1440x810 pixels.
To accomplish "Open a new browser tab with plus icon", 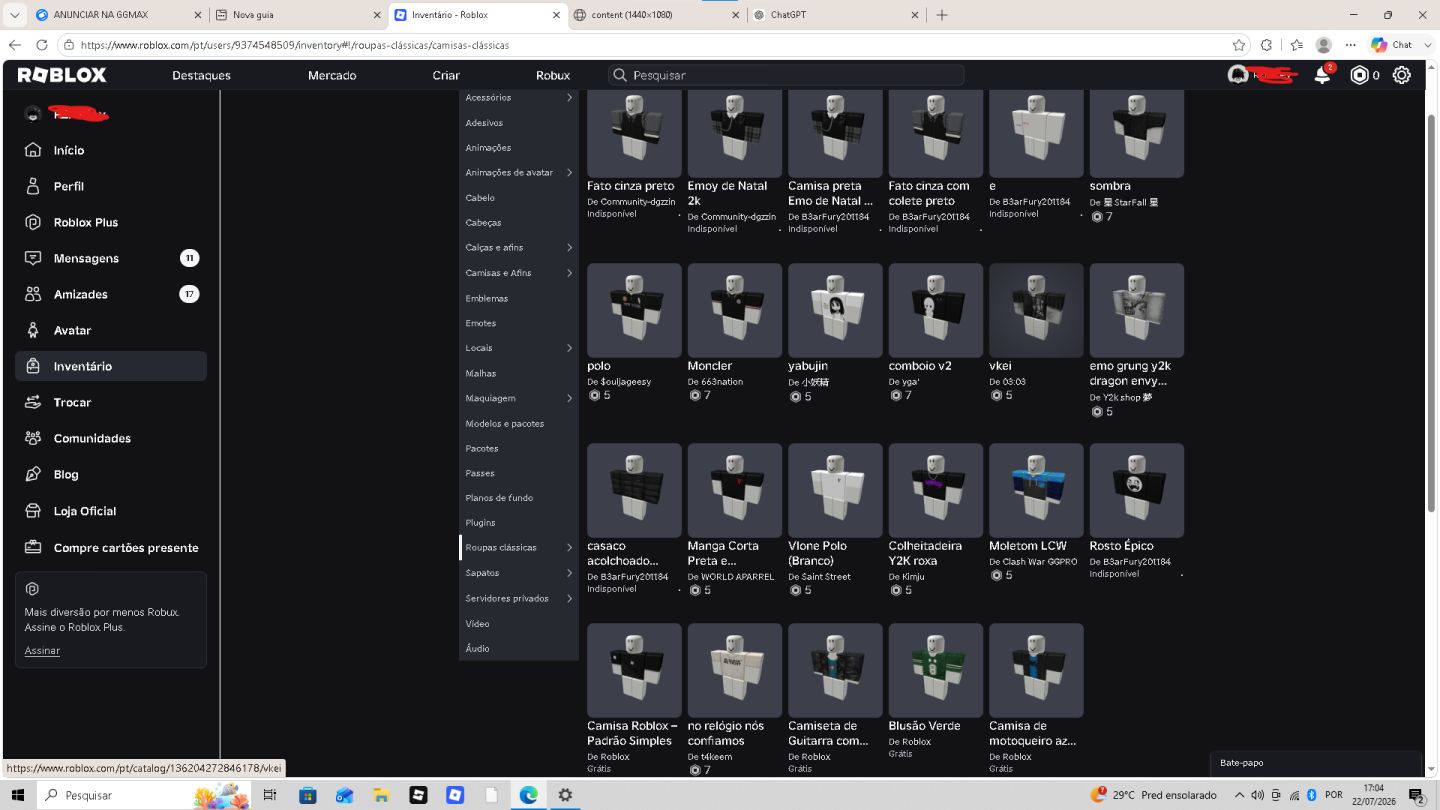I will (941, 15).
